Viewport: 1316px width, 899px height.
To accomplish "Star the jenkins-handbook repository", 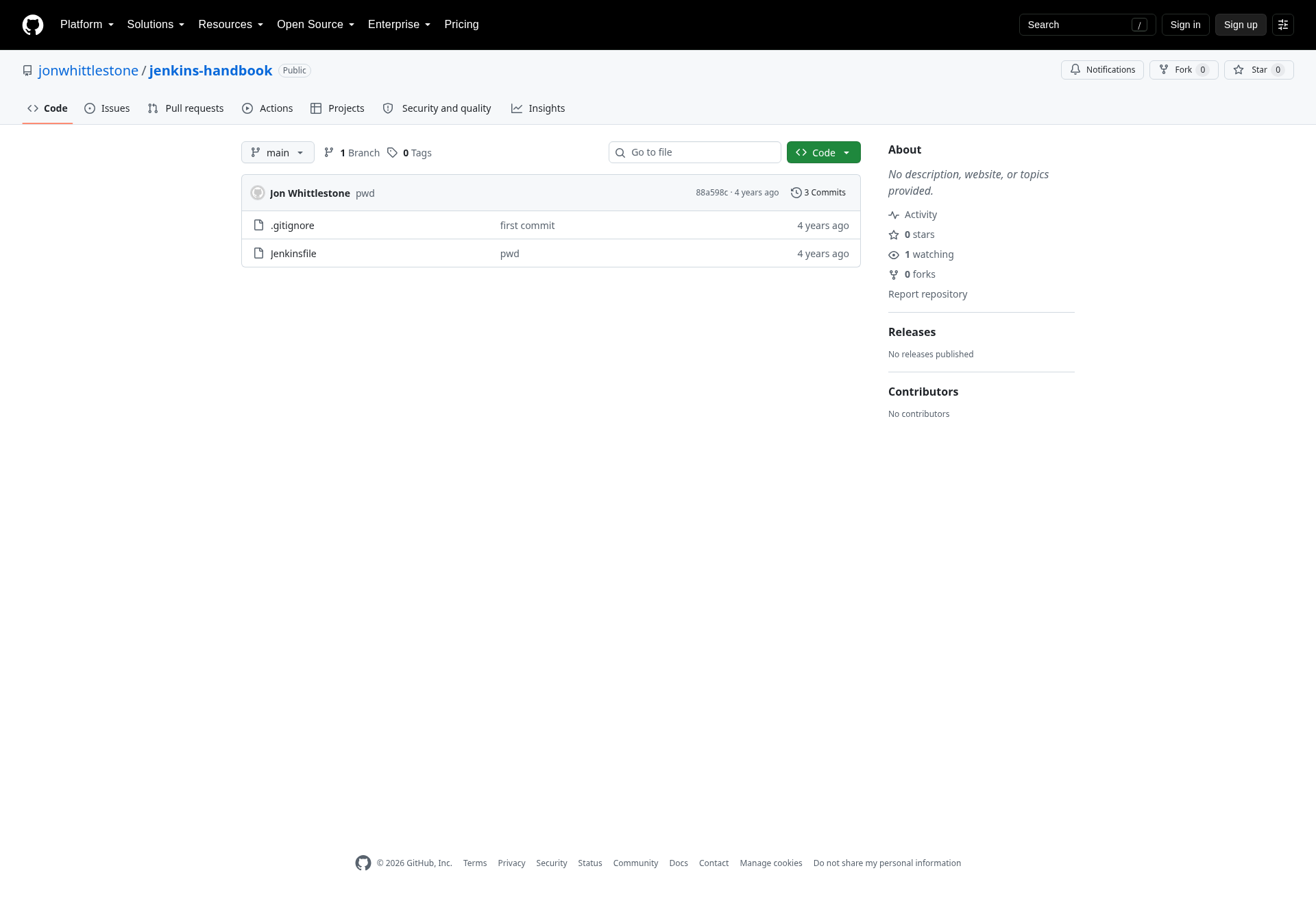I will click(x=1258, y=70).
